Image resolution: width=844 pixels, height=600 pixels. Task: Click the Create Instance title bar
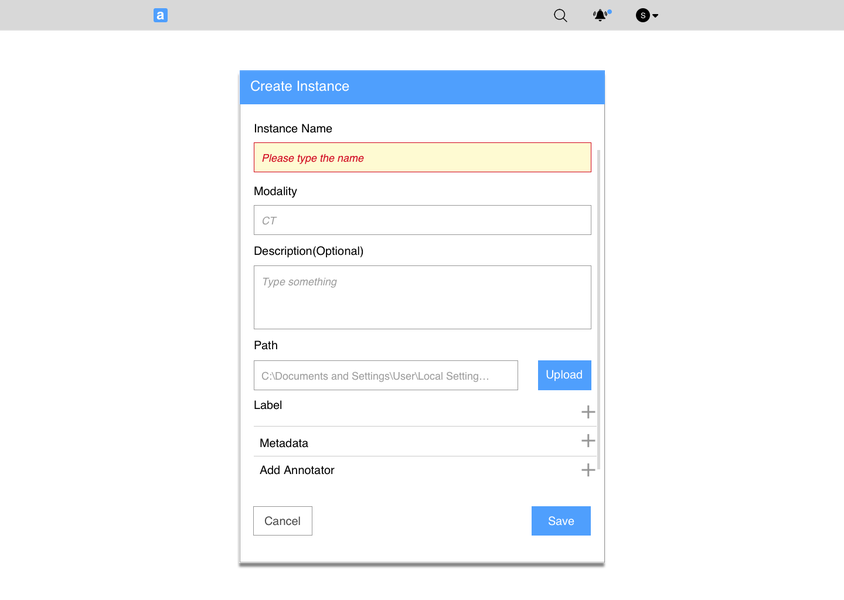coord(422,86)
